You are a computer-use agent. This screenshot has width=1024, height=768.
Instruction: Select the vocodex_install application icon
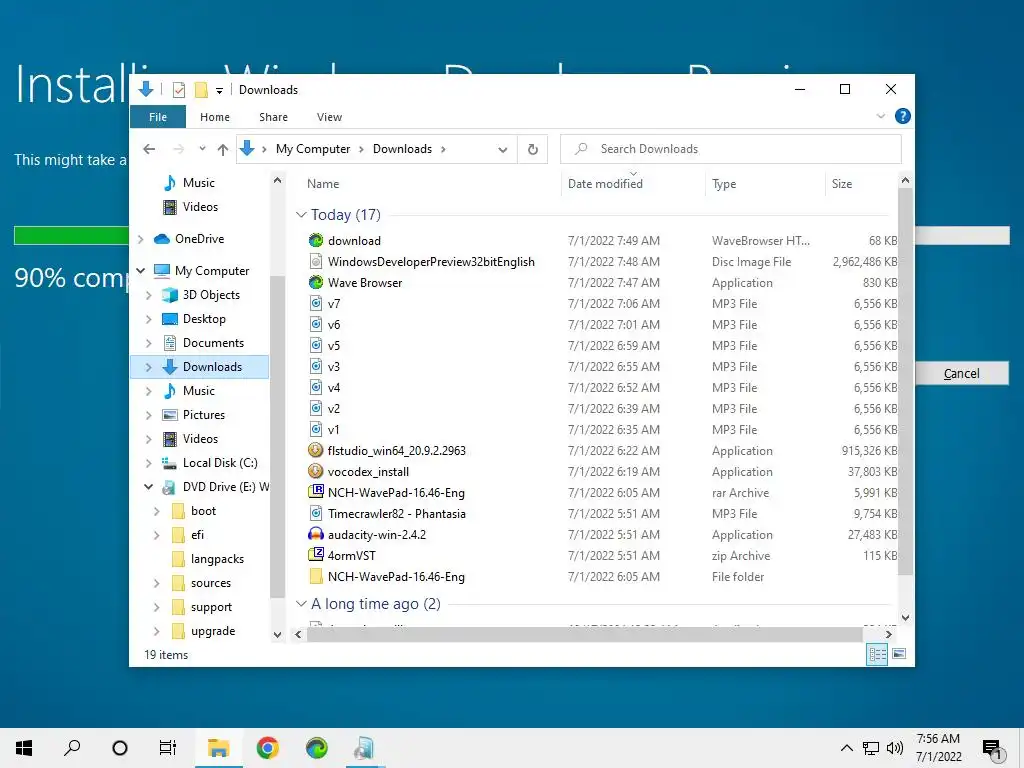tap(315, 471)
